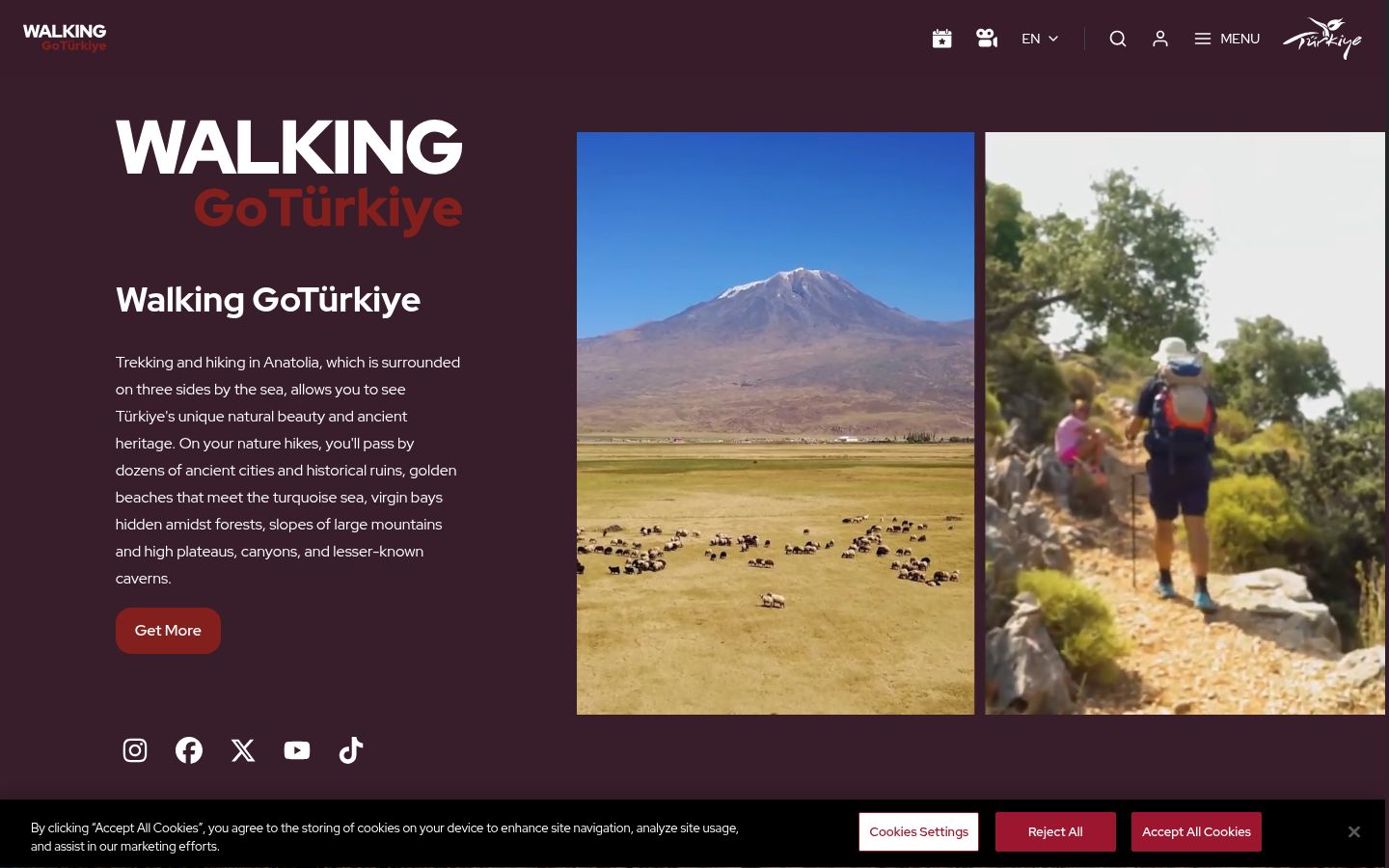1389x868 pixels.
Task: Click the Get More button
Action: tap(168, 631)
